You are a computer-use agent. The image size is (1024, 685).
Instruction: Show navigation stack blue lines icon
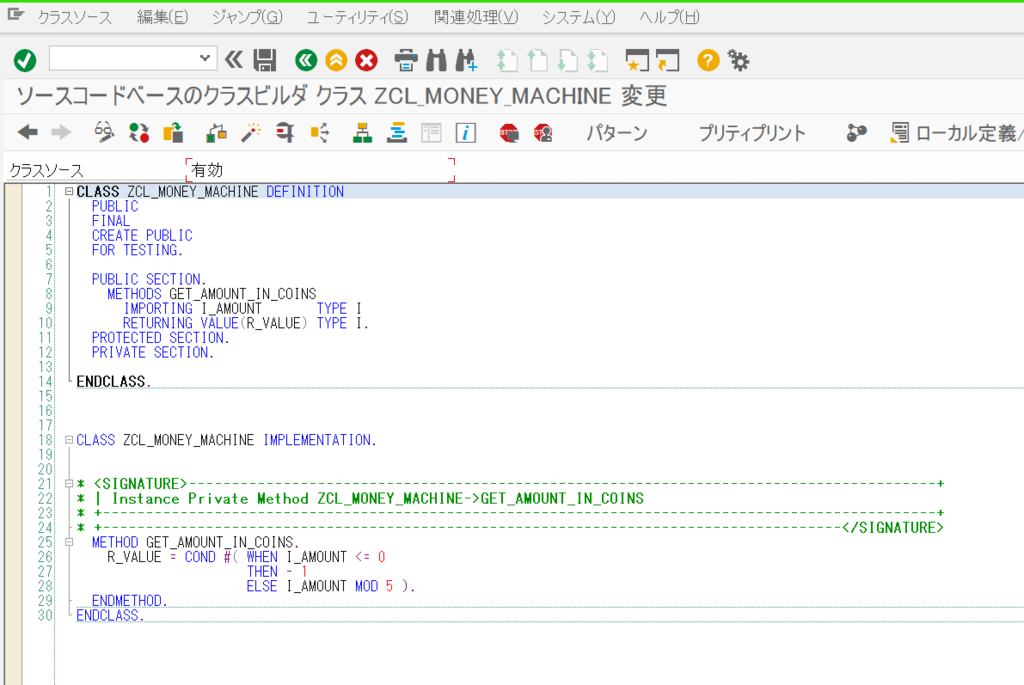point(396,133)
